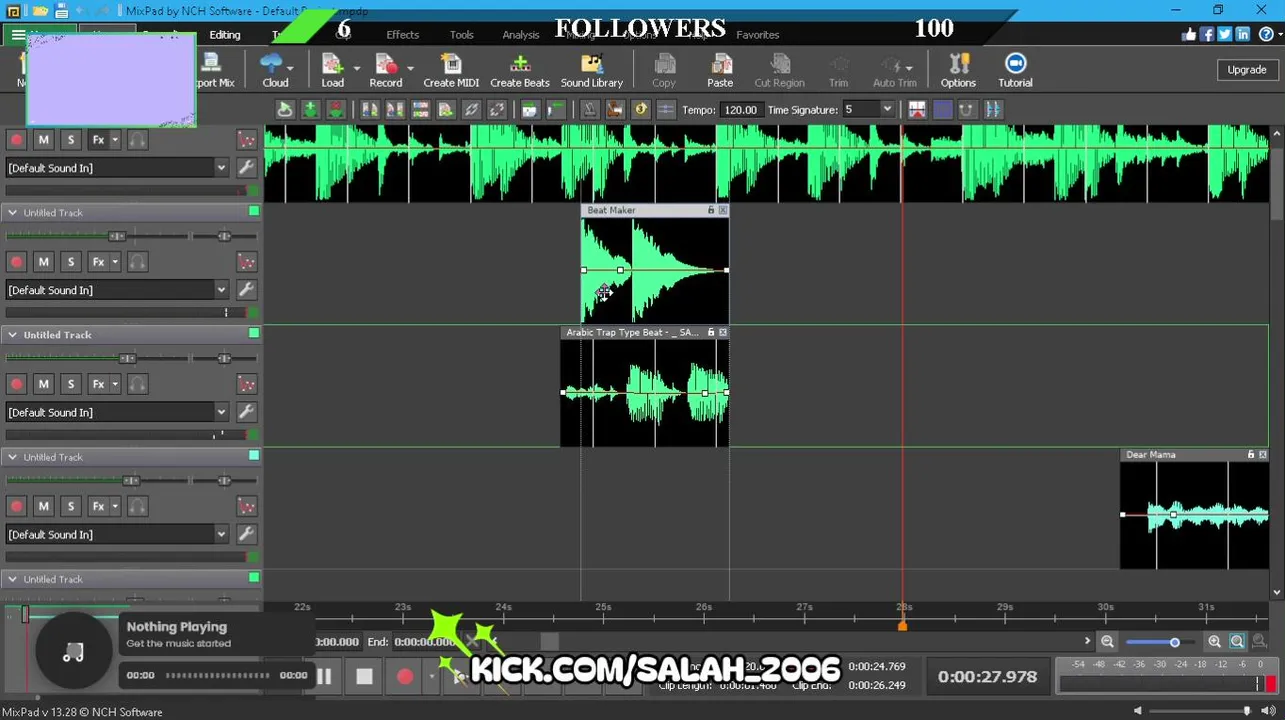Click the red record transport button
The height and width of the screenshot is (720, 1285).
[x=404, y=676]
